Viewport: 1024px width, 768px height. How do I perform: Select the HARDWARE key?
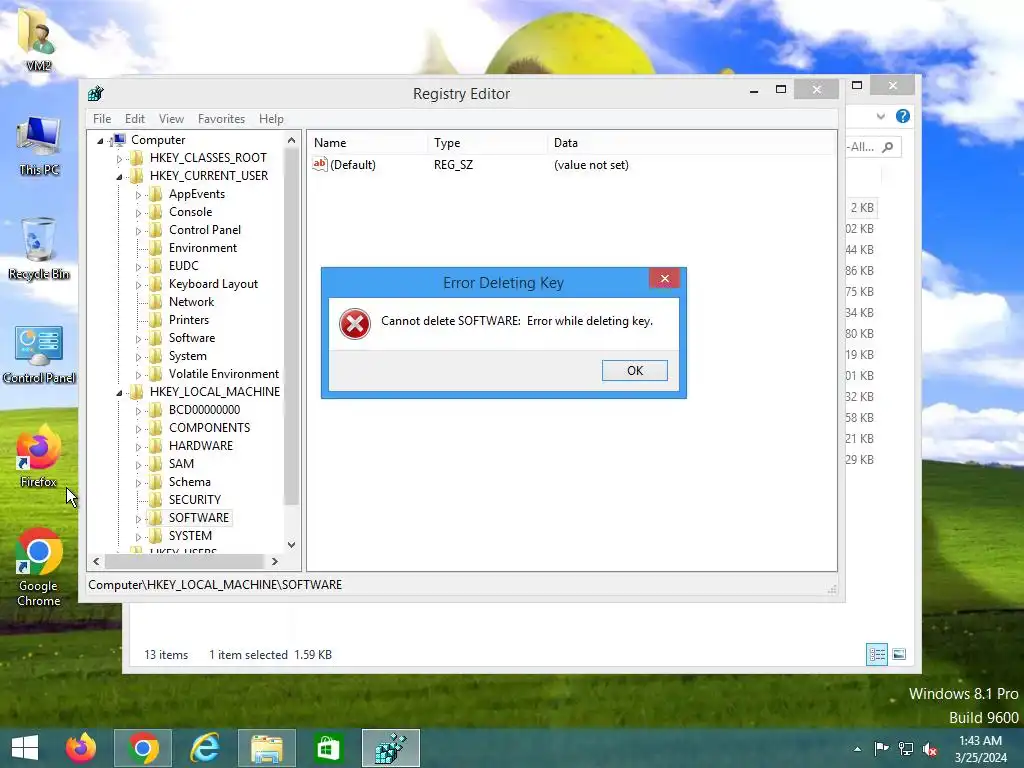[x=200, y=445]
